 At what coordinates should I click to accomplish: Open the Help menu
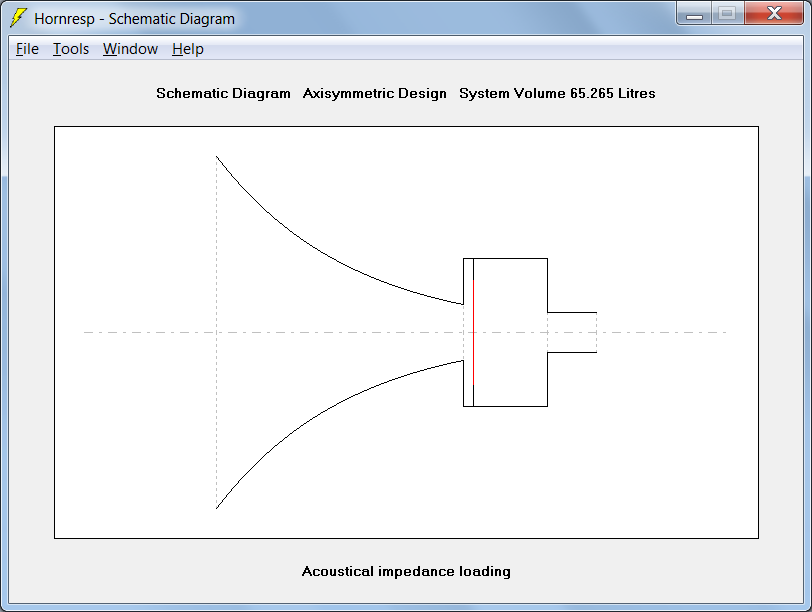[187, 49]
